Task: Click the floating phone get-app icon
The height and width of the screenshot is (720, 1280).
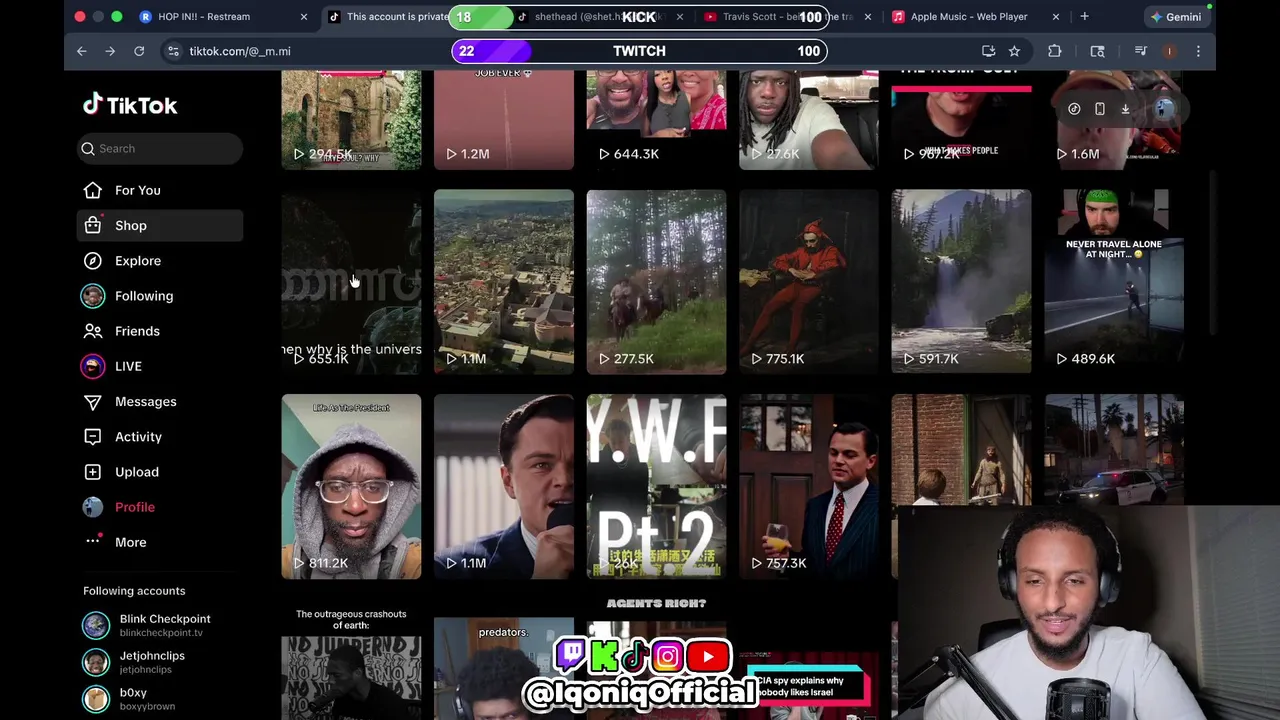Action: (x=1099, y=109)
